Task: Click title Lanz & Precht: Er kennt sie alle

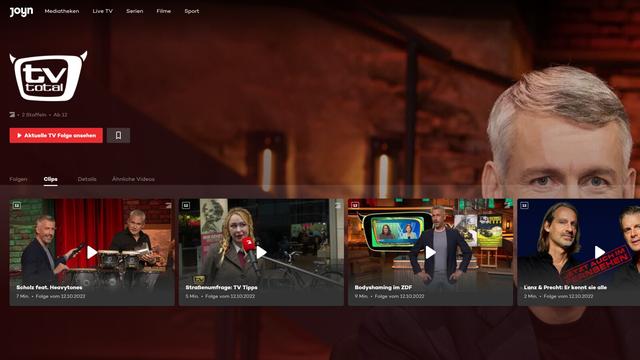Action: (565, 287)
